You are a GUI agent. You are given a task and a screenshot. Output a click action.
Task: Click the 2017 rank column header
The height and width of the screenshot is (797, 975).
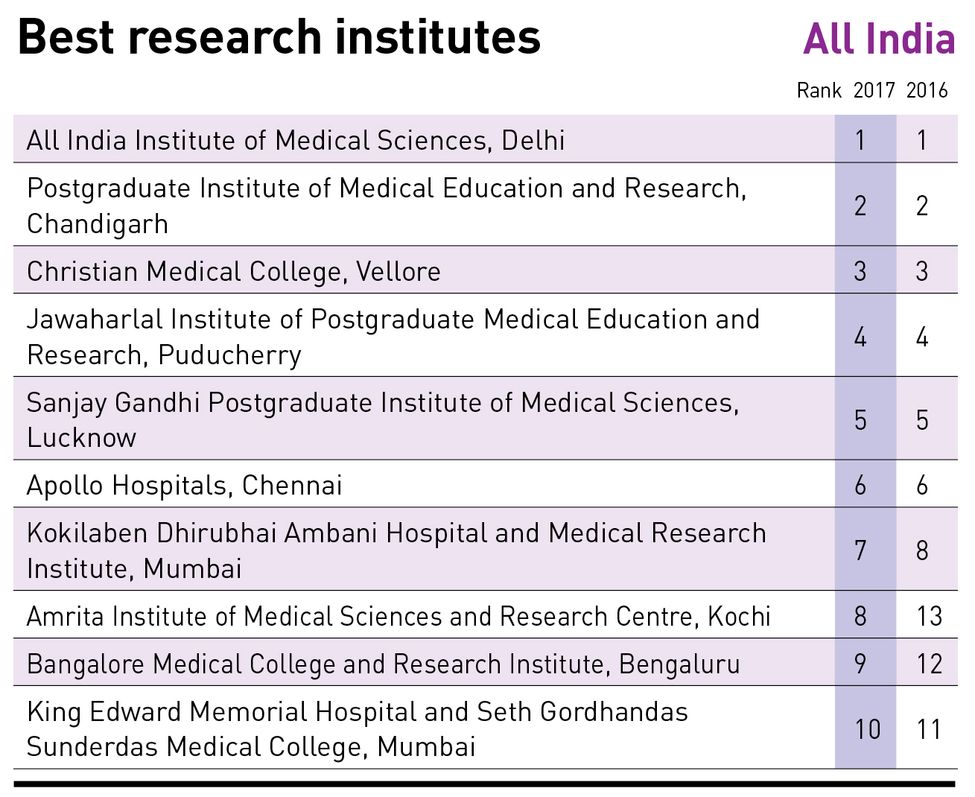(x=874, y=91)
